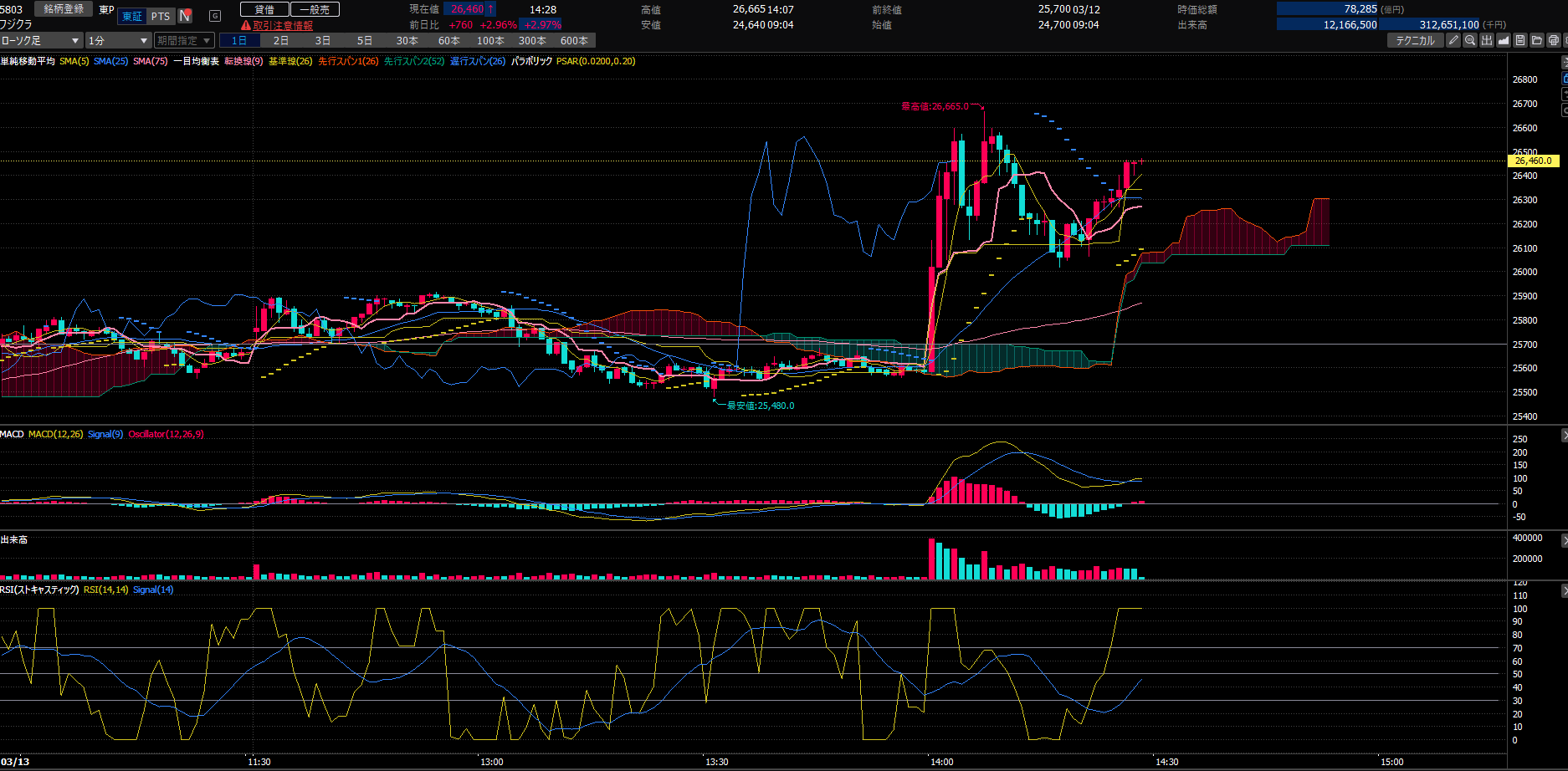
Task: Click the テクニカル button
Action: pyautogui.click(x=1415, y=40)
